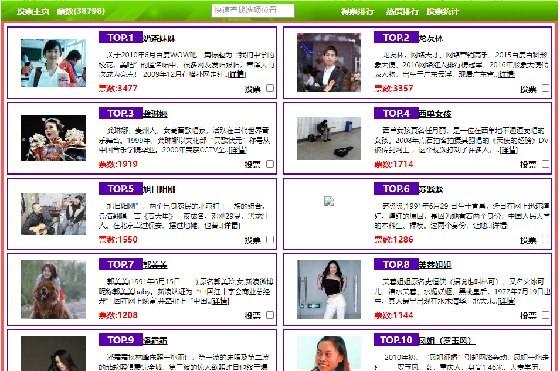Open the name link beside TOP.6
This screenshot has width=560, height=371.
coord(431,189)
